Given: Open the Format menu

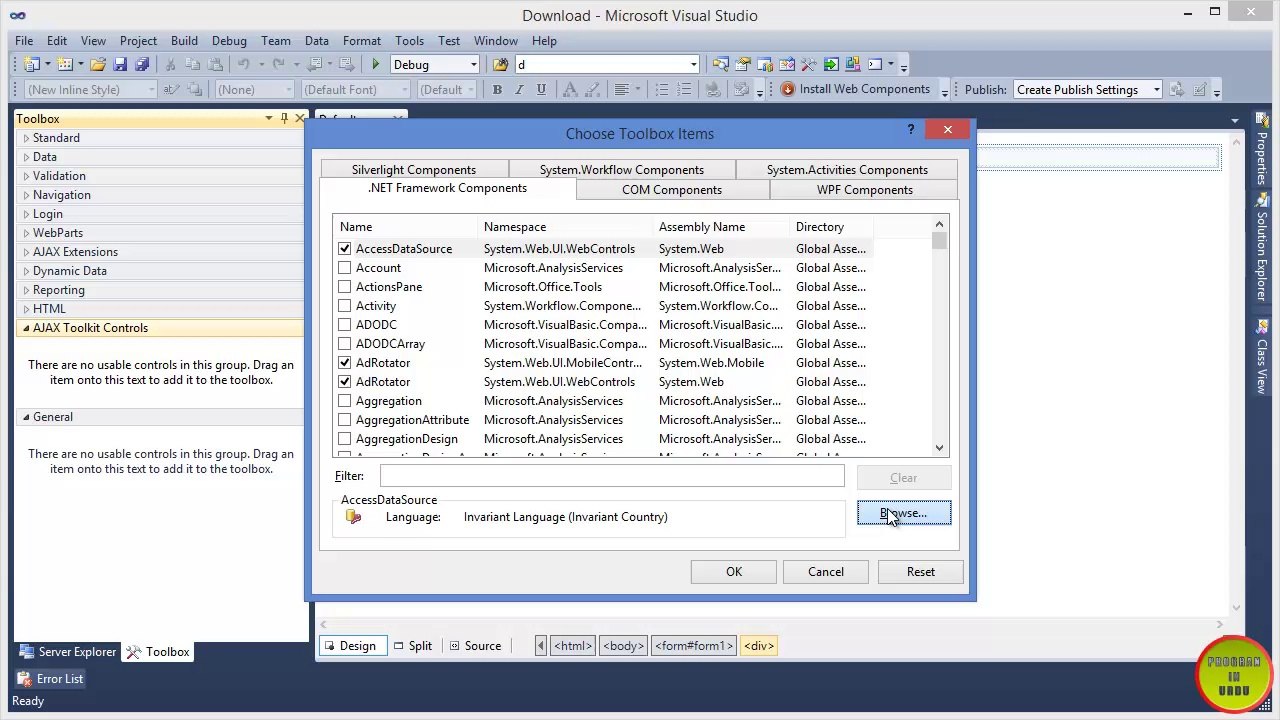Looking at the screenshot, I should (361, 41).
